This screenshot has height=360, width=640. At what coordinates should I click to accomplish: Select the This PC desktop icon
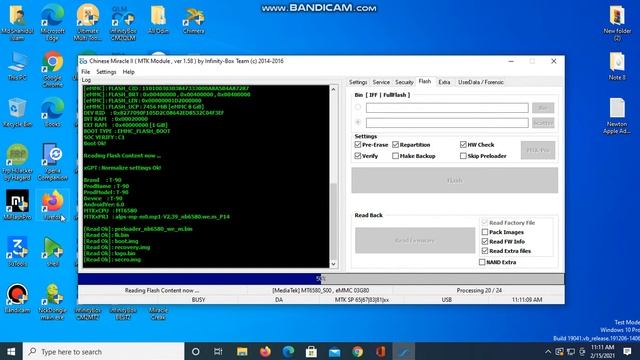click(x=17, y=66)
